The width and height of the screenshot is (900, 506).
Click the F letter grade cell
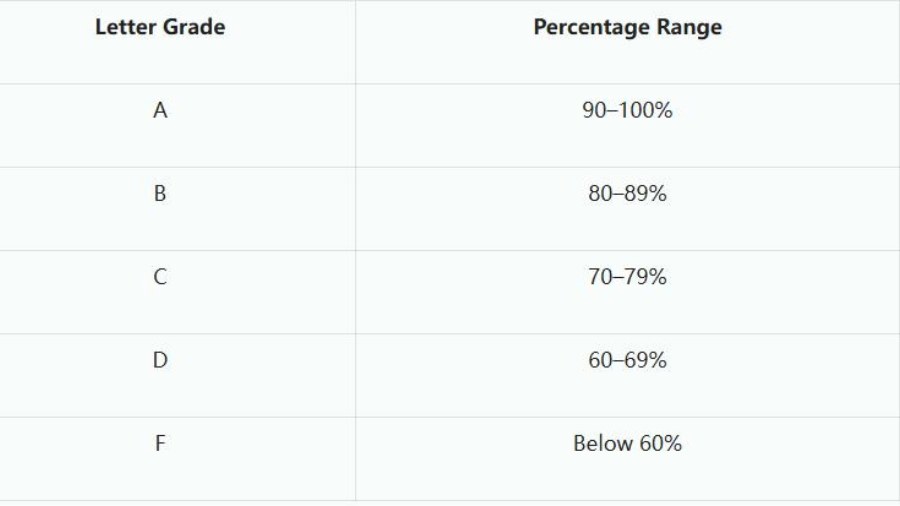click(x=160, y=443)
